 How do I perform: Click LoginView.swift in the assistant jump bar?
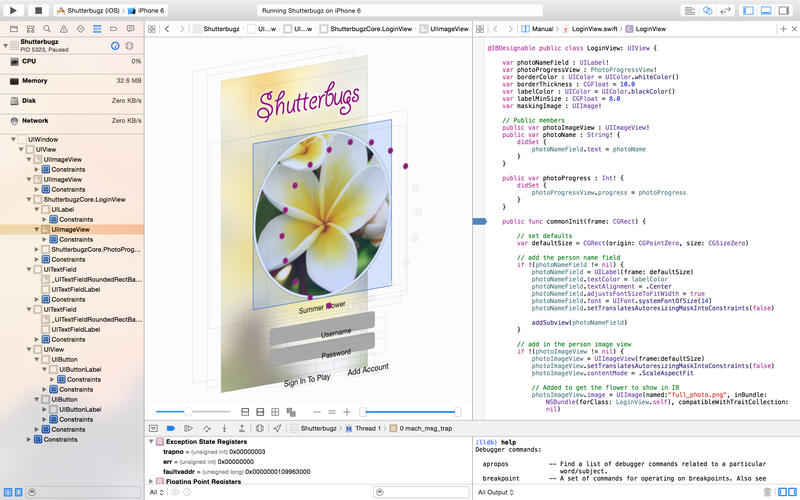click(596, 30)
